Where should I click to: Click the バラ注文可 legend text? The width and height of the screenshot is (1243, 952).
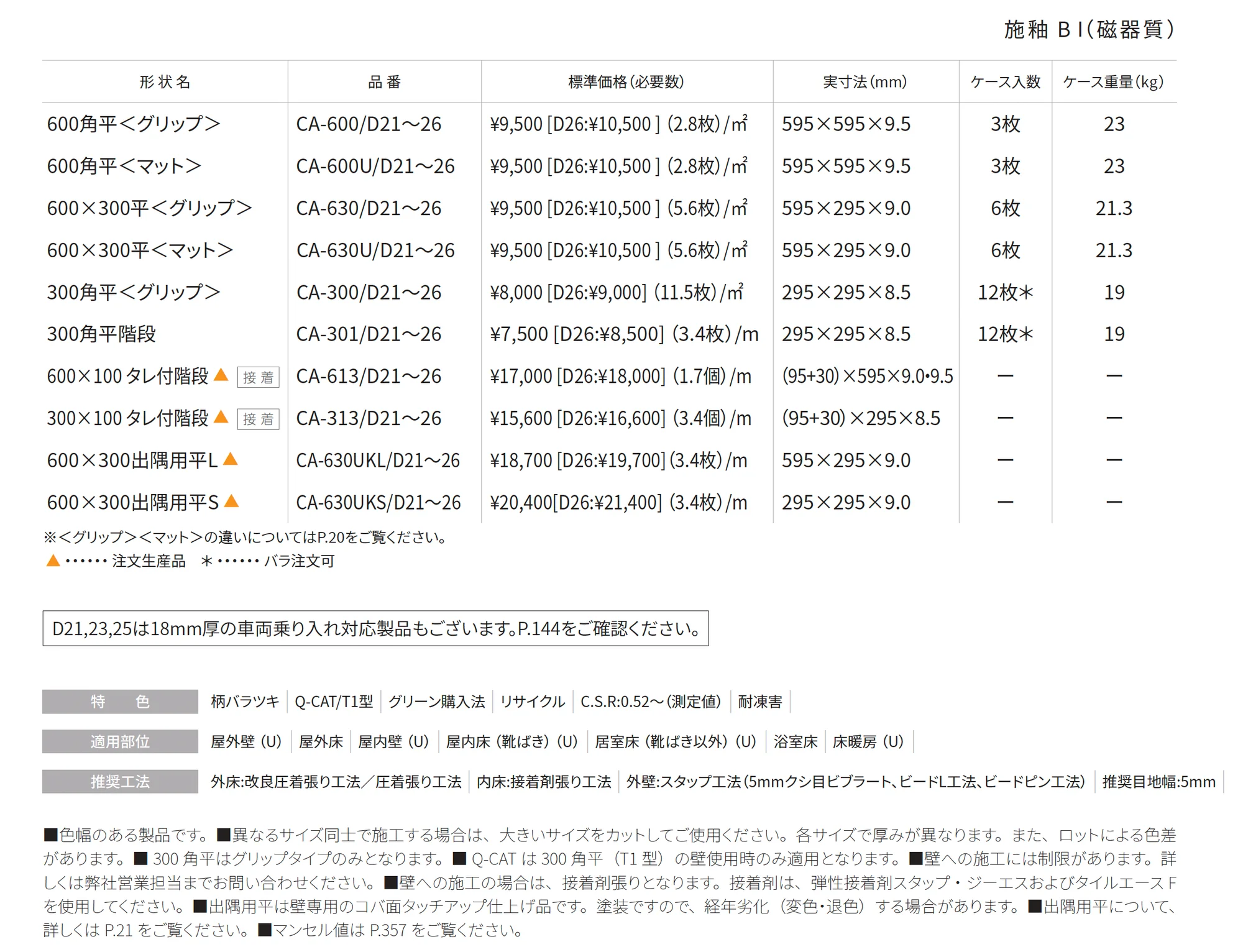300,561
